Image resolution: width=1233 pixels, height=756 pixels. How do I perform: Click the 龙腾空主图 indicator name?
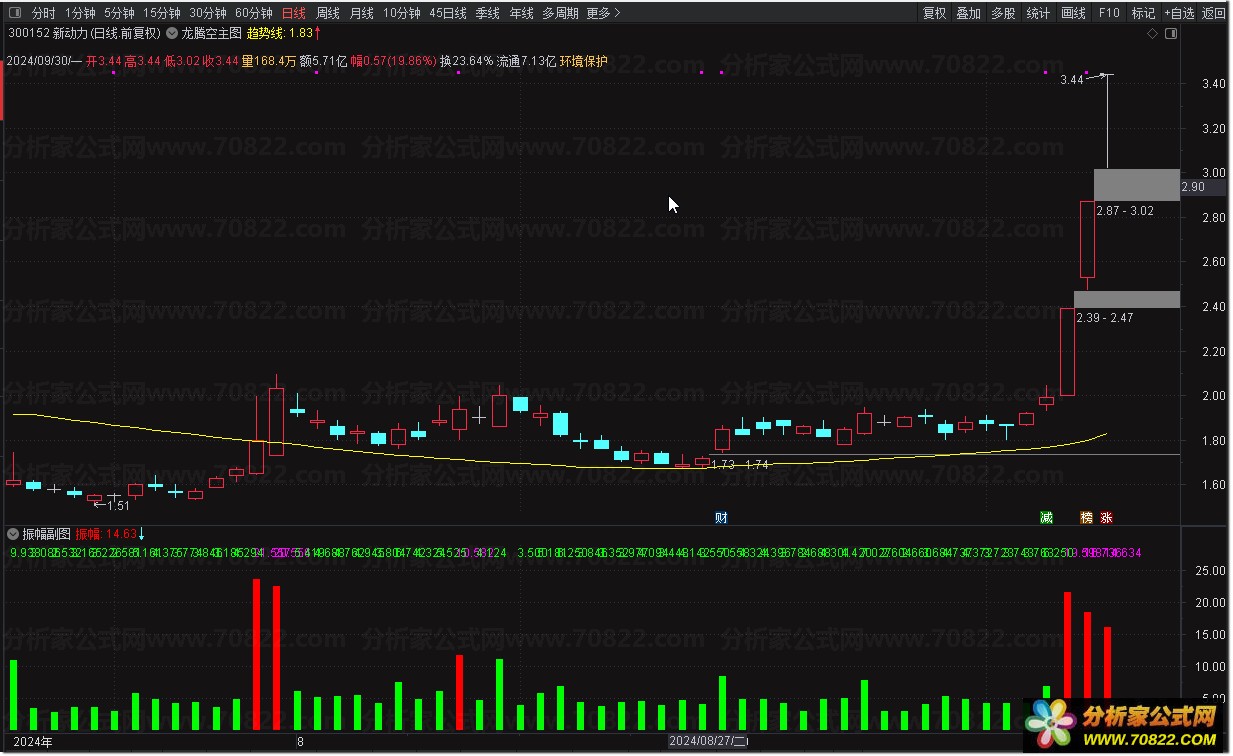[211, 33]
